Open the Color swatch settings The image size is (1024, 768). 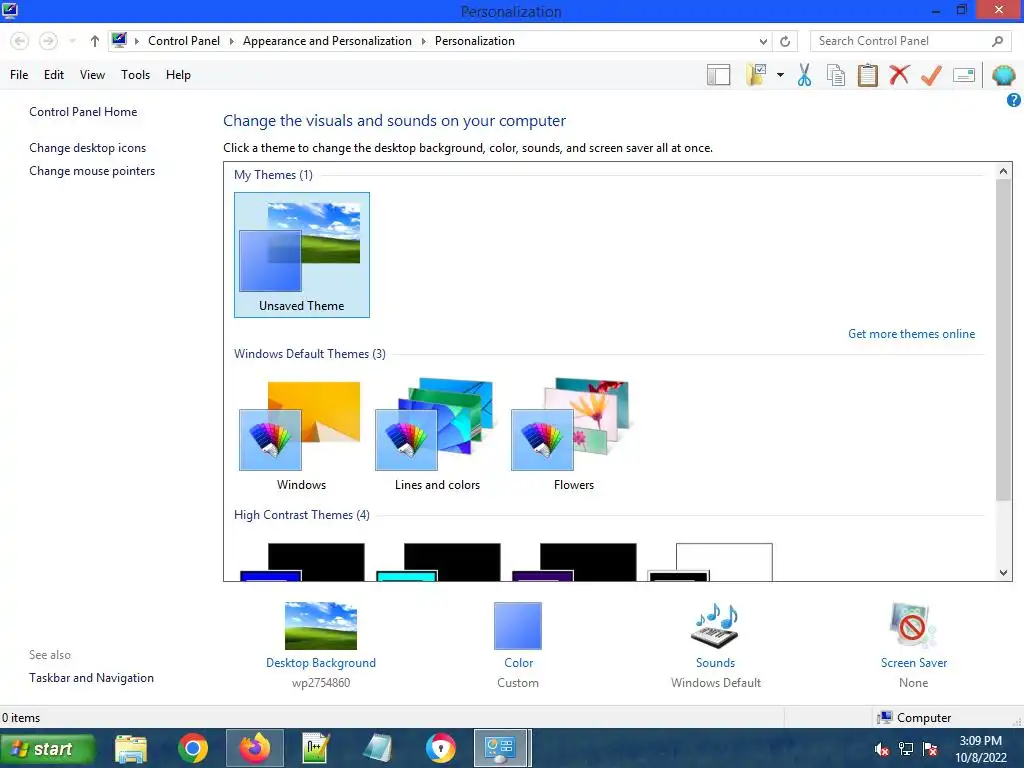point(518,626)
